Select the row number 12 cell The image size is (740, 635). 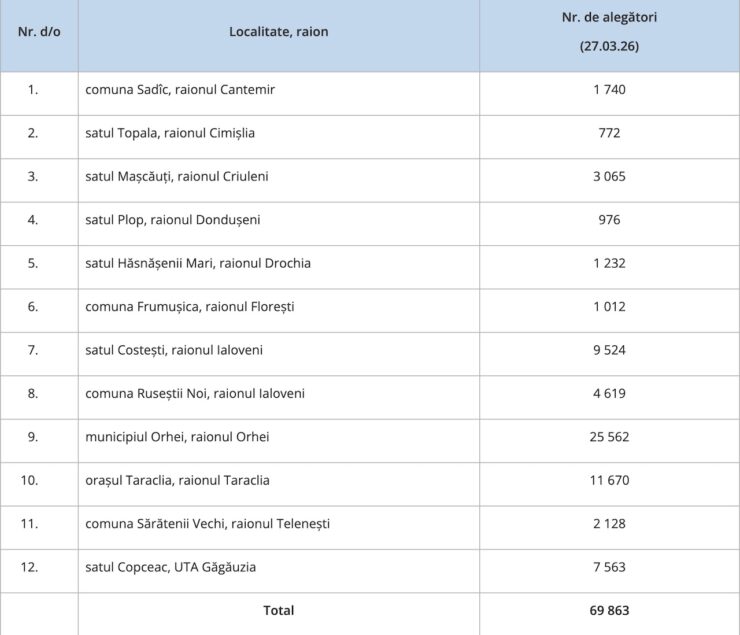coord(33,567)
